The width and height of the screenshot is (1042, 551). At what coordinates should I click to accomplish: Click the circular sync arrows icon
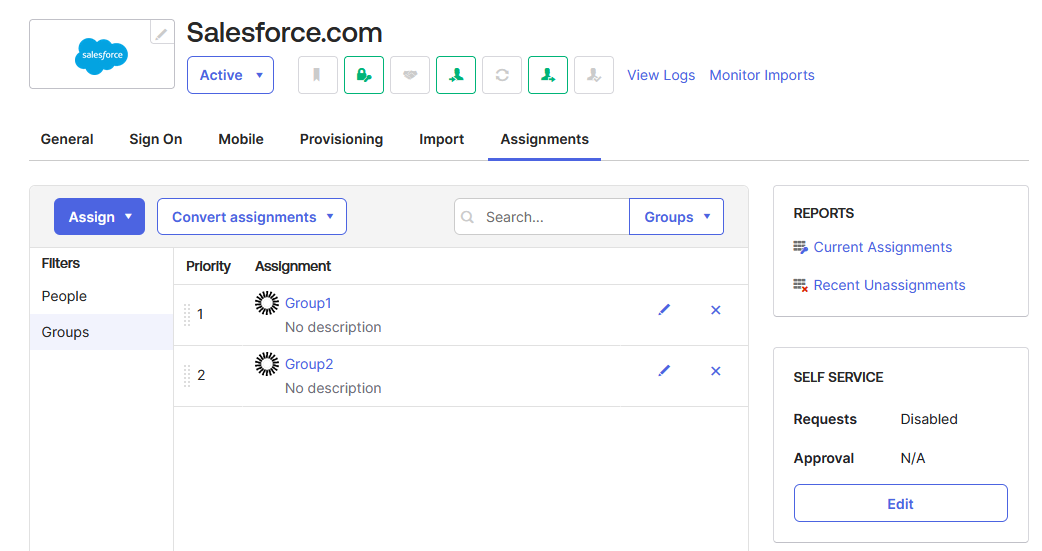[x=502, y=75]
